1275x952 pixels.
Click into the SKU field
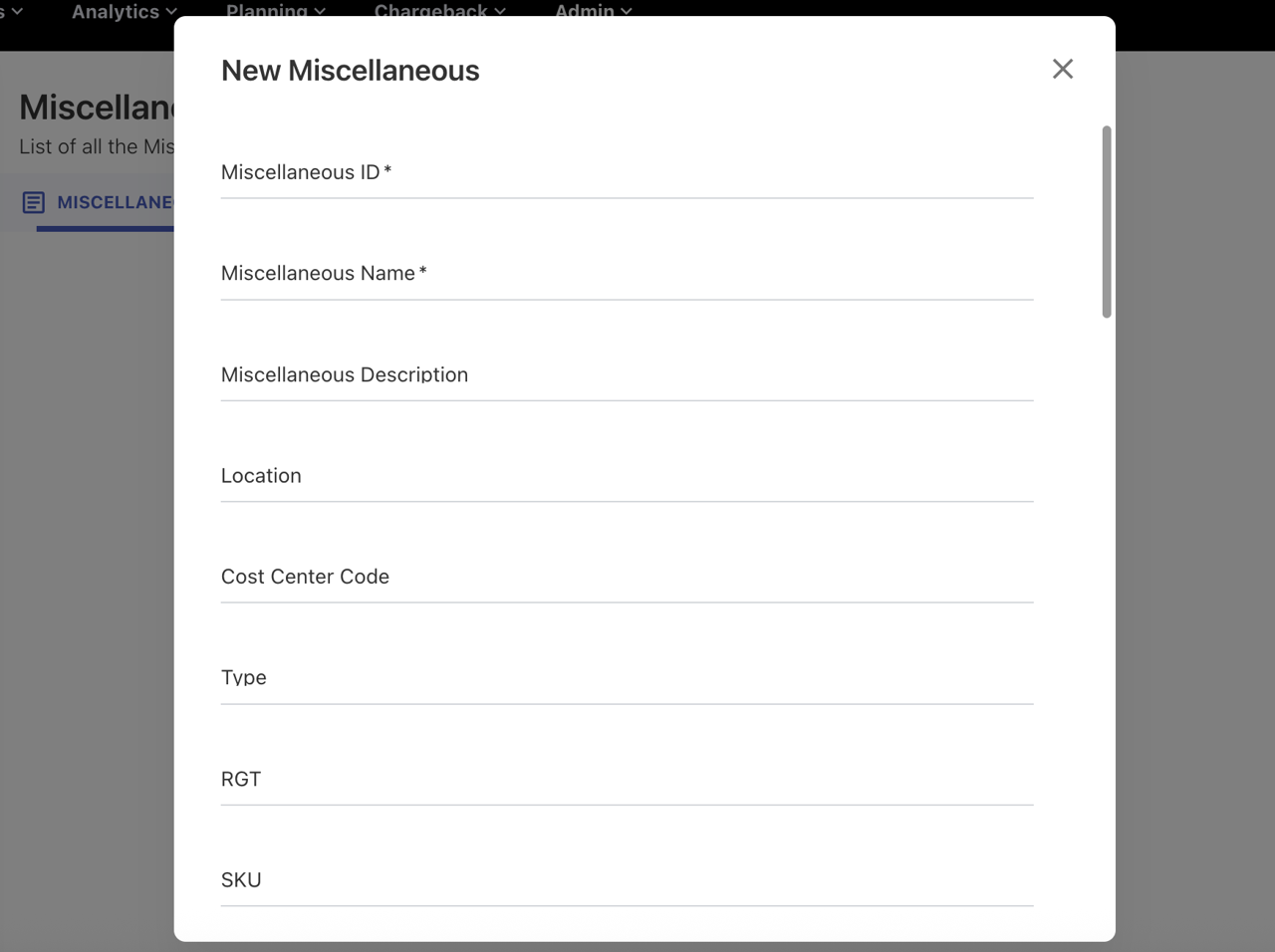click(x=627, y=881)
